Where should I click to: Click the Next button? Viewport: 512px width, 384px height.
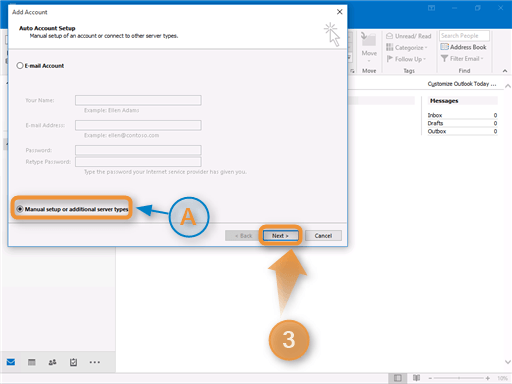pos(280,236)
